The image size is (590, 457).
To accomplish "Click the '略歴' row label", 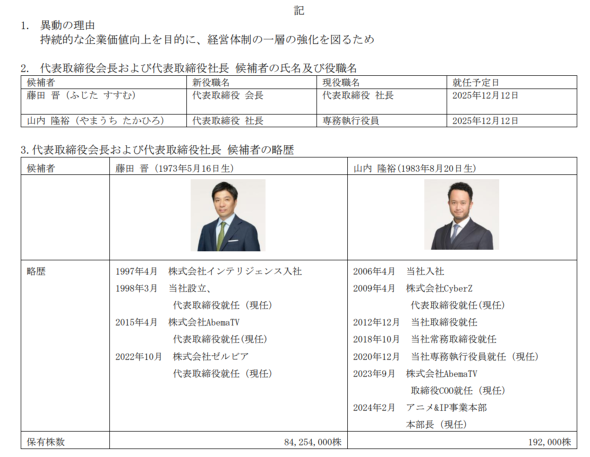I will tap(36, 271).
